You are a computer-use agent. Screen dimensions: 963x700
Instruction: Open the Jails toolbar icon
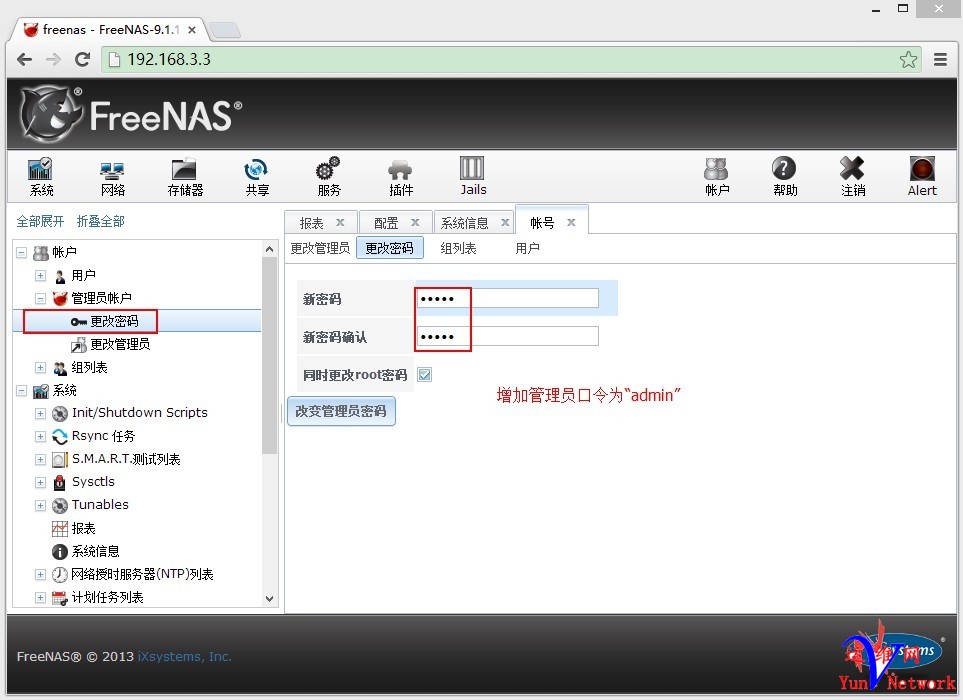[473, 176]
